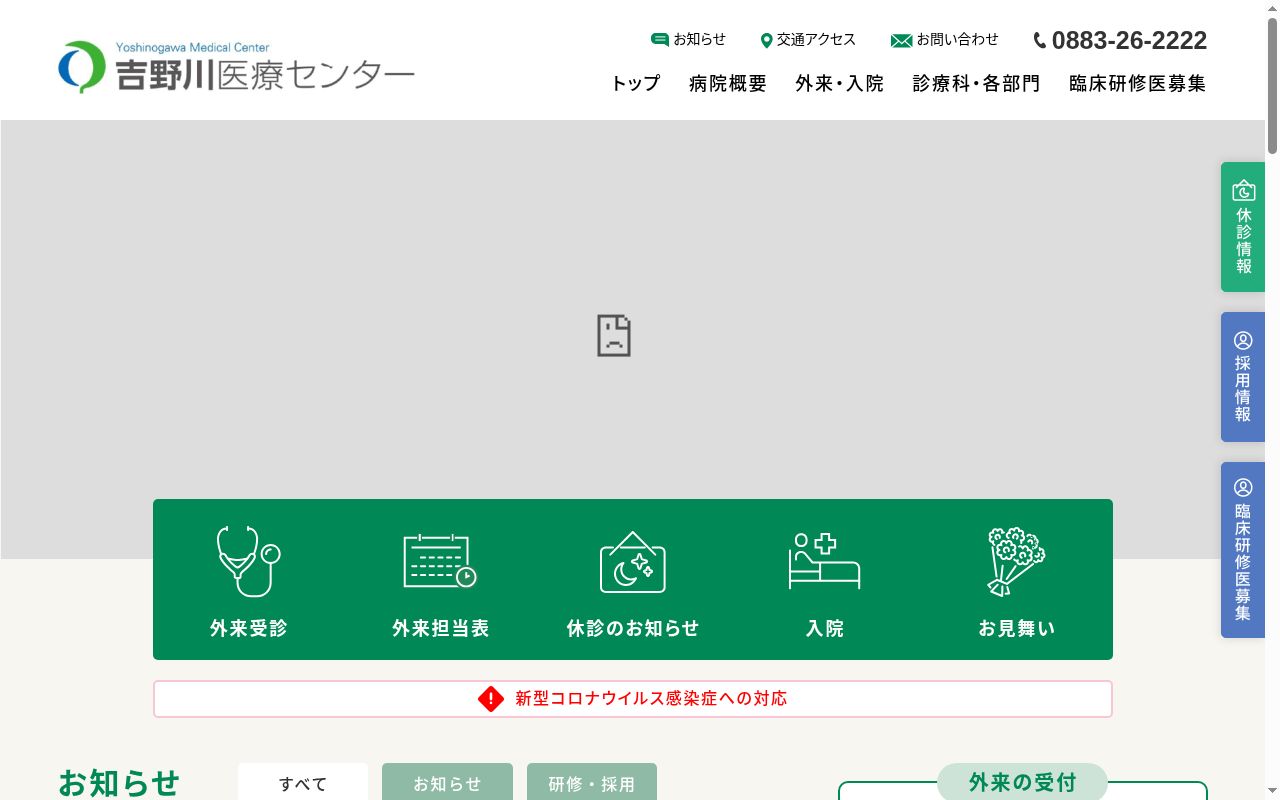Image resolution: width=1280 pixels, height=800 pixels.
Task: Click the envelope icon beside お問い合わせ
Action: click(901, 40)
